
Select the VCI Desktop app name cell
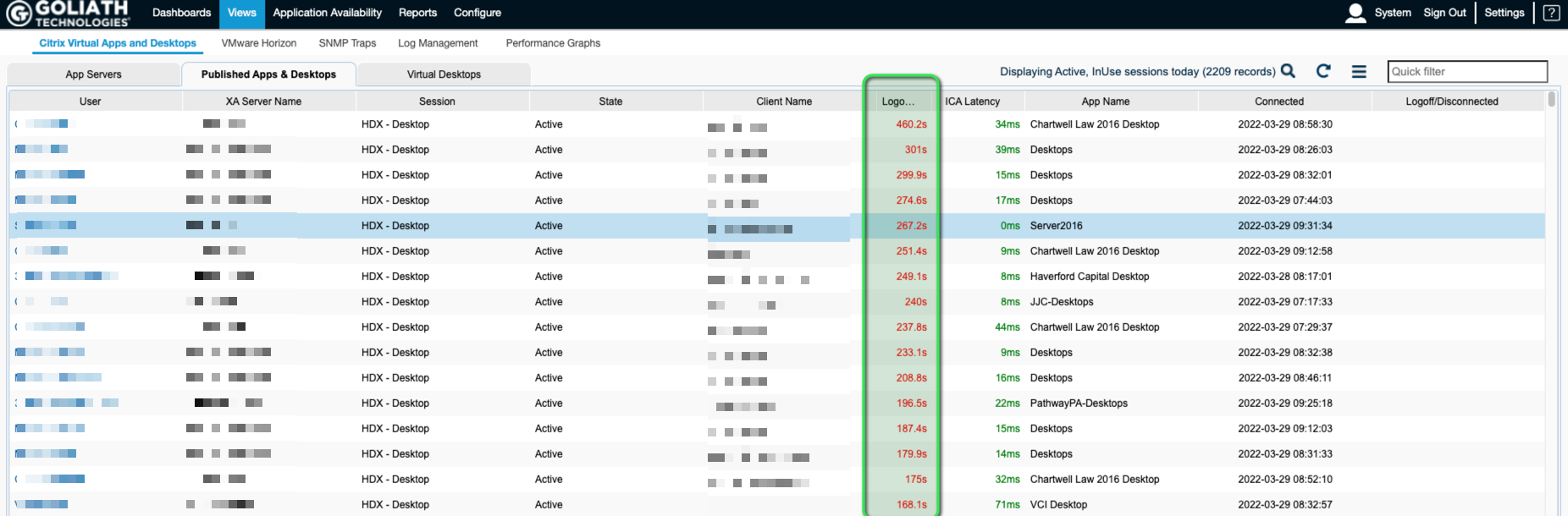(1058, 505)
